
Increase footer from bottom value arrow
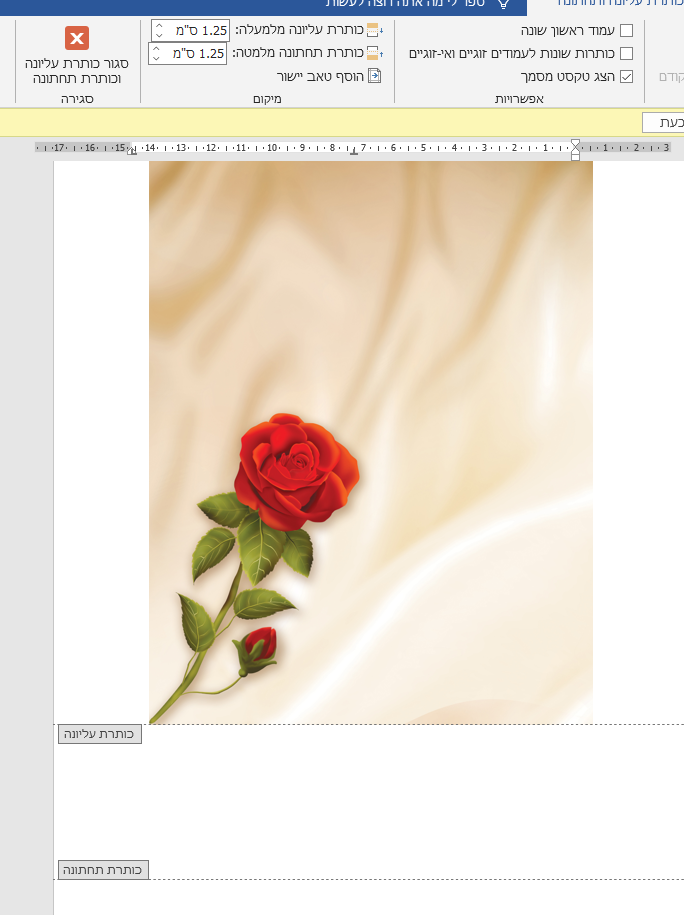click(156, 48)
